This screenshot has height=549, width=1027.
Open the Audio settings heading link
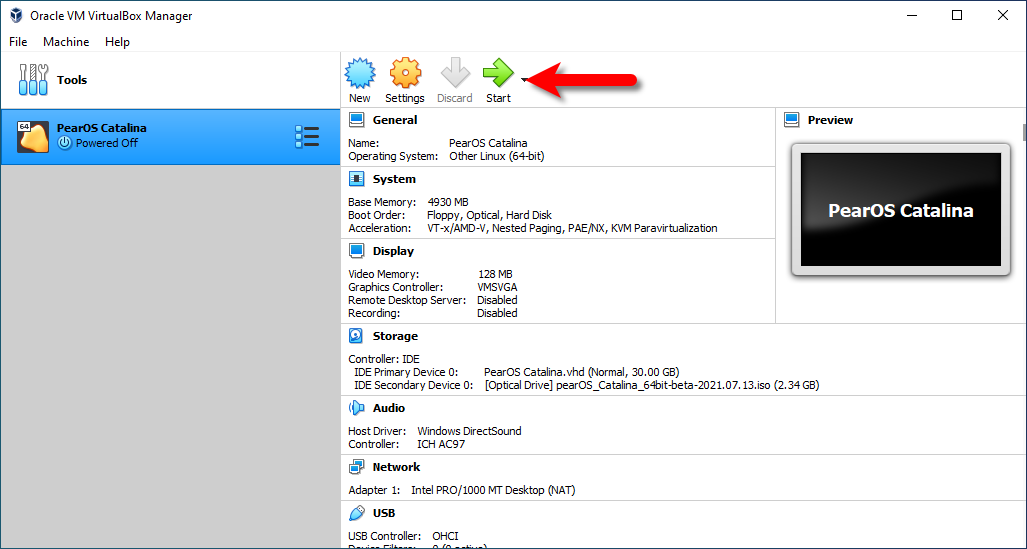(389, 408)
